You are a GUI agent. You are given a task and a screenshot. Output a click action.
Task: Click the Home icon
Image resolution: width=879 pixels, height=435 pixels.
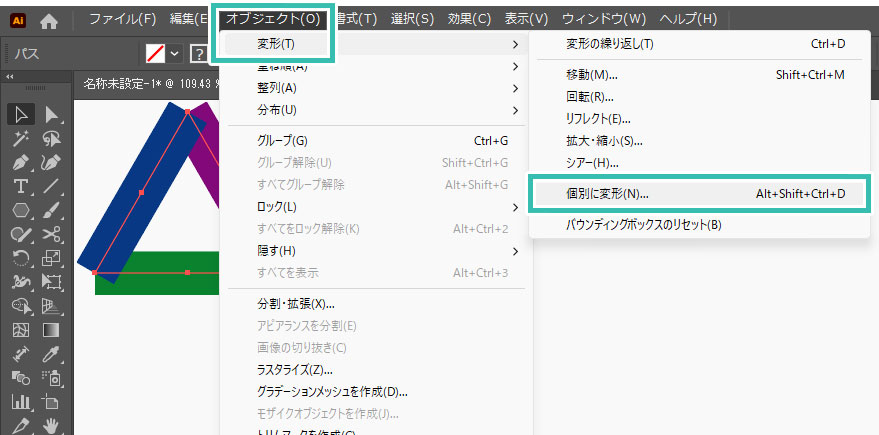tap(49, 19)
